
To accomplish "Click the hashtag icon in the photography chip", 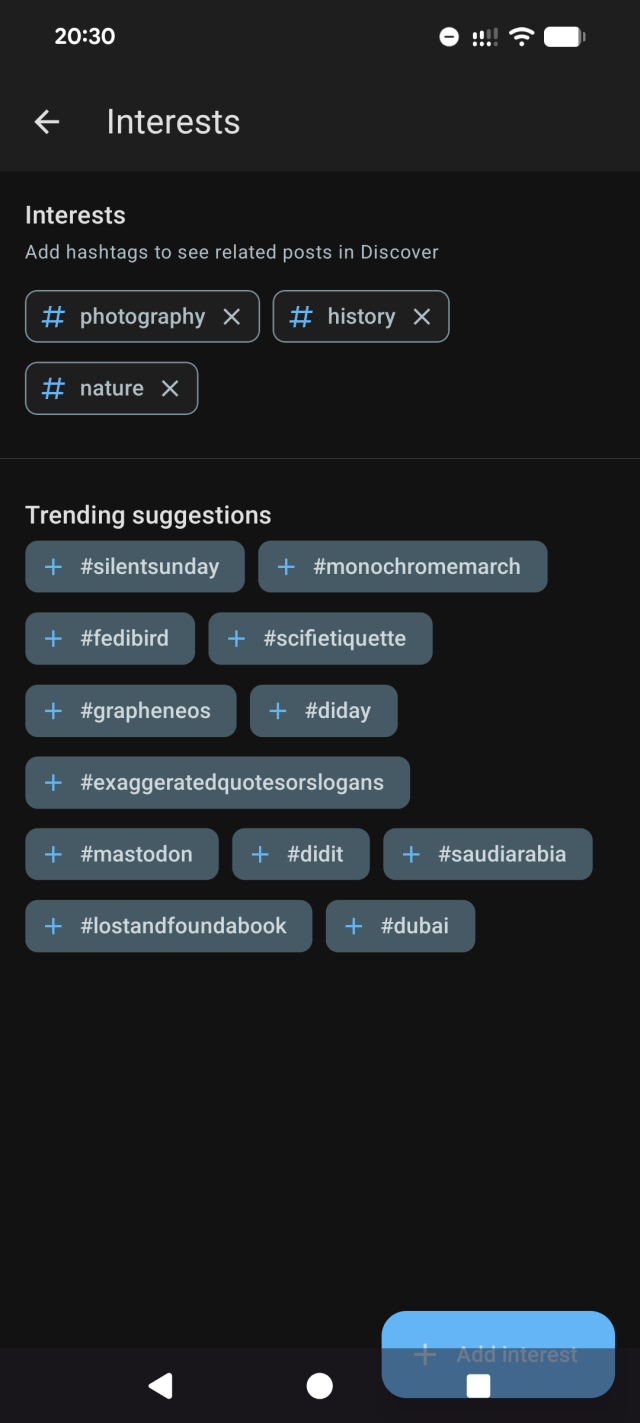I will tap(52, 316).
